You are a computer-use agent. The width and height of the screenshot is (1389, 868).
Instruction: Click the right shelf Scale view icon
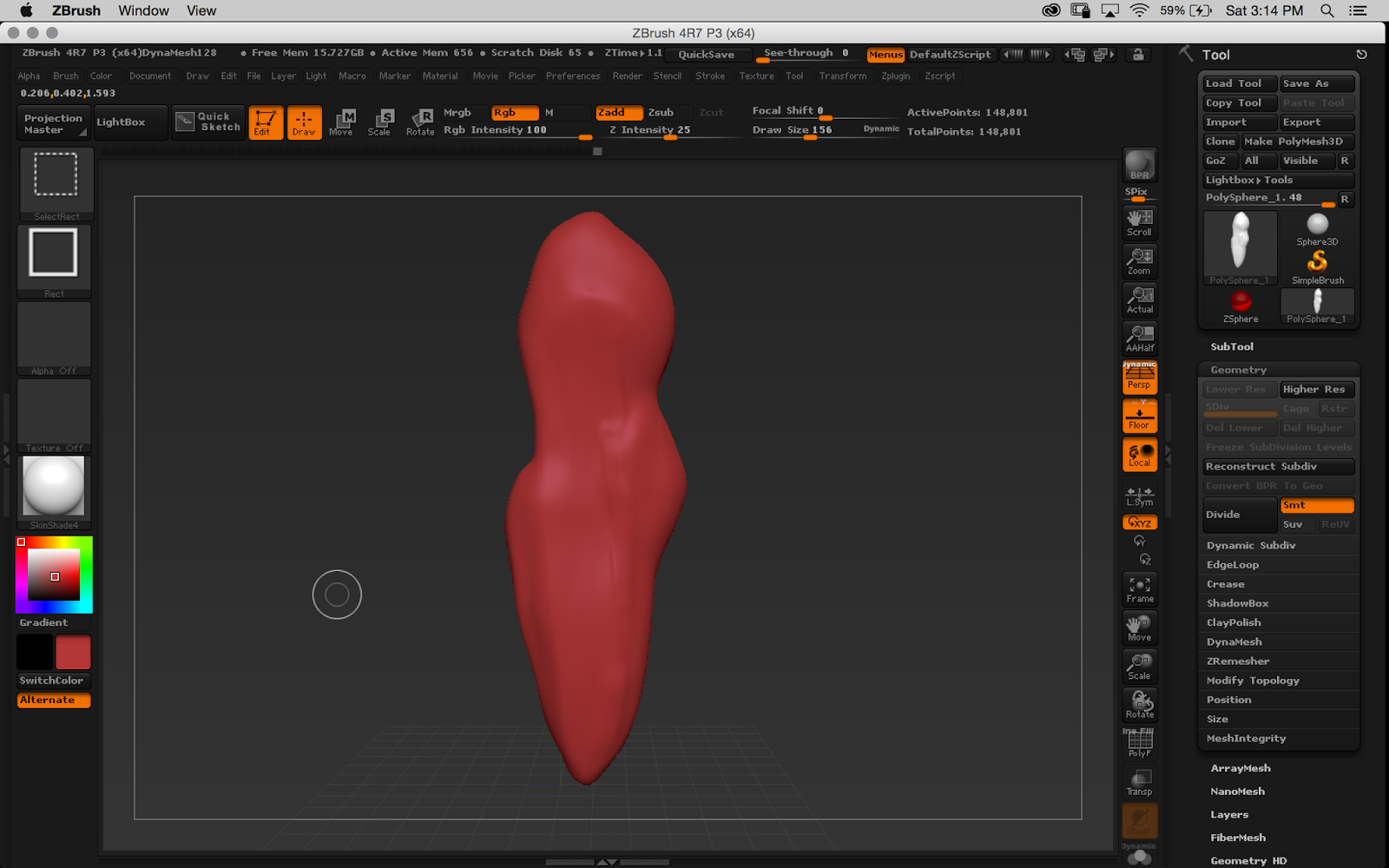click(1140, 666)
